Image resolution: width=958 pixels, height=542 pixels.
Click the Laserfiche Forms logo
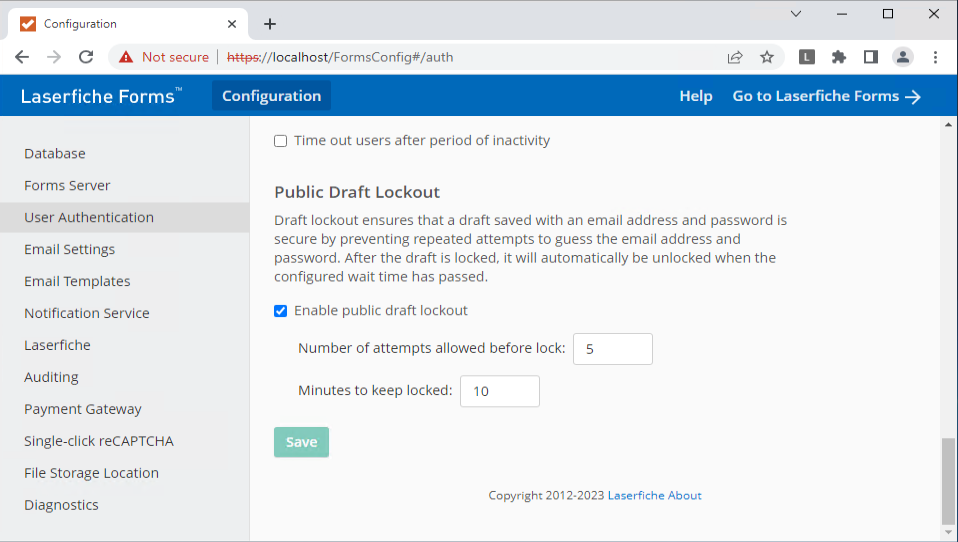tap(101, 96)
